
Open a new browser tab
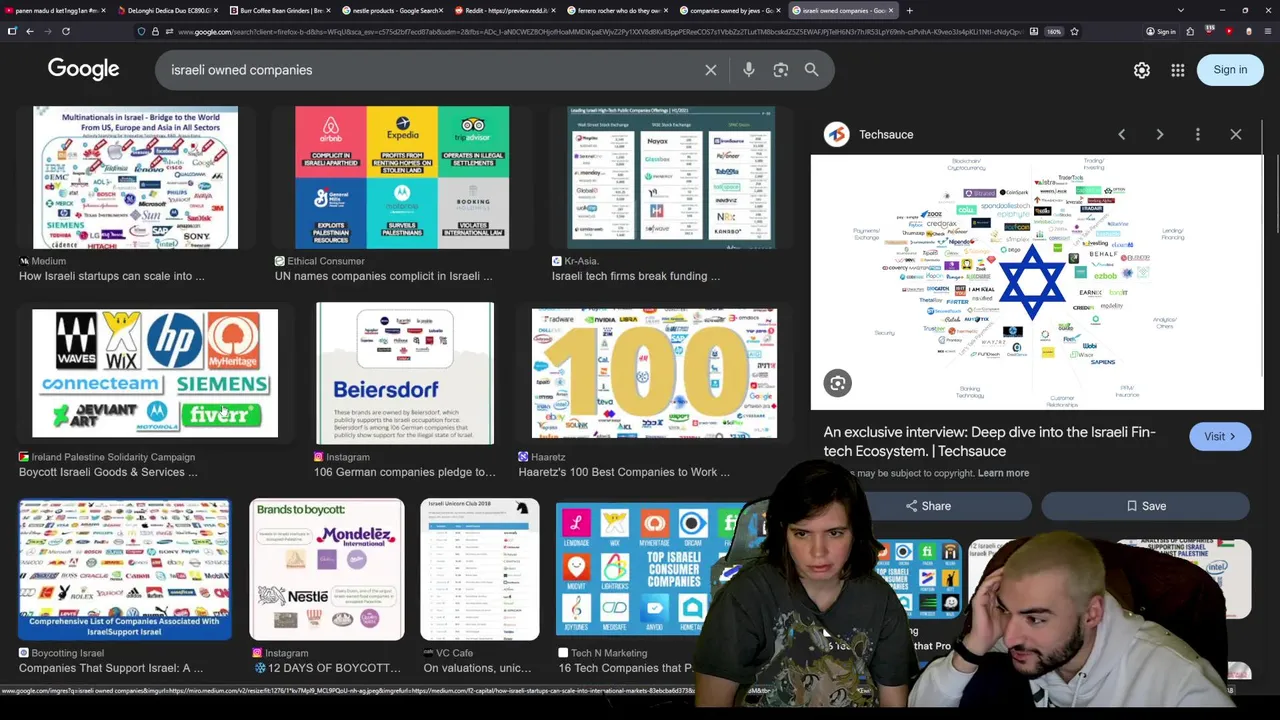tap(909, 10)
